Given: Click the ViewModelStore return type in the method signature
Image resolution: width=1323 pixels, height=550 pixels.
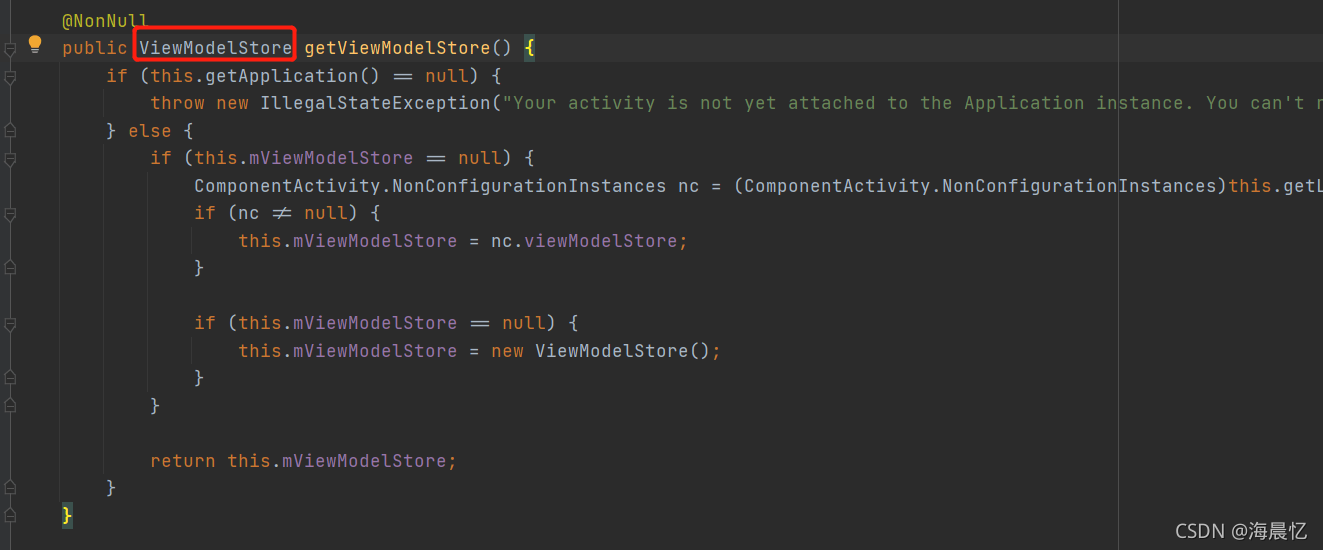Looking at the screenshot, I should [x=216, y=48].
